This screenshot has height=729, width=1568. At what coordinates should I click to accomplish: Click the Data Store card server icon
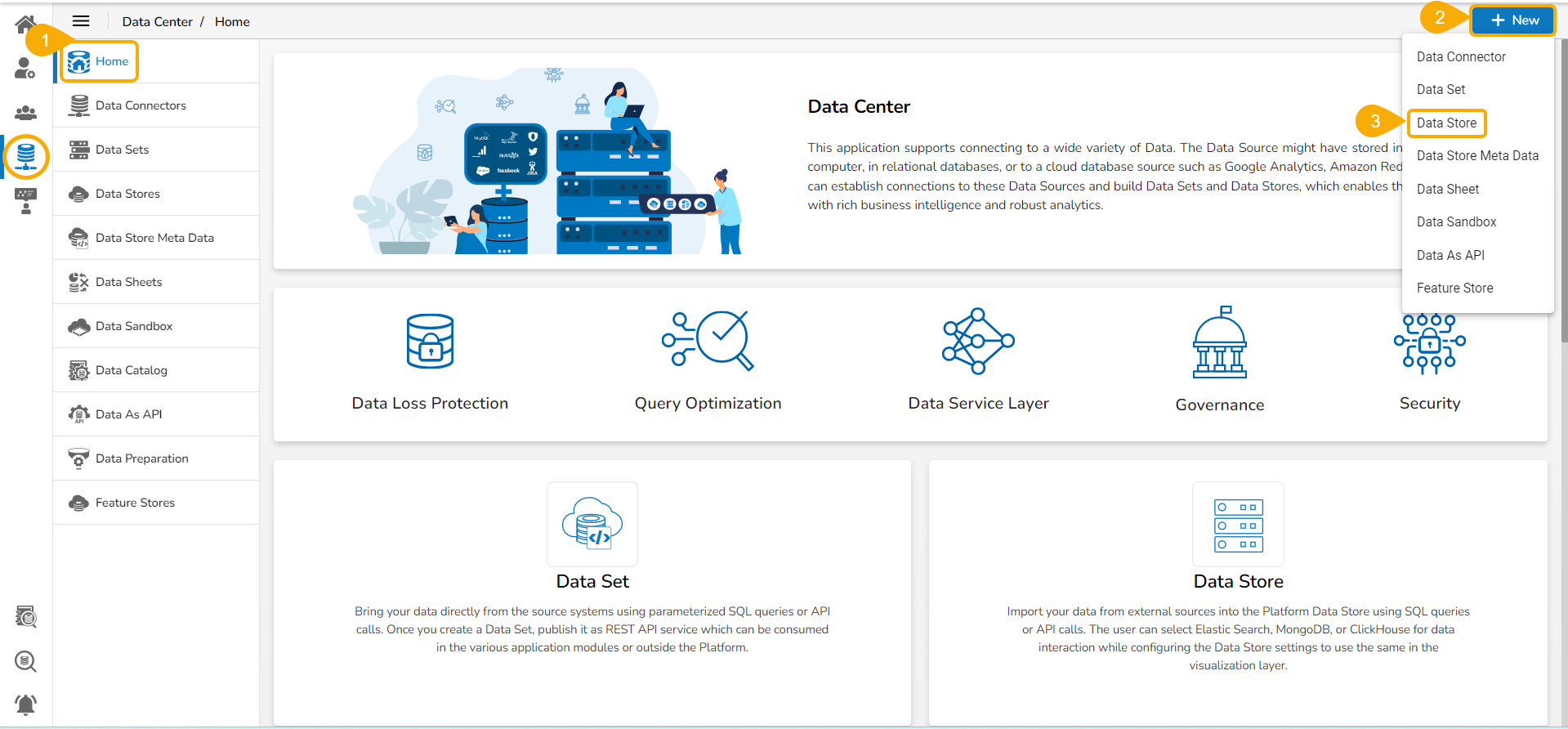point(1239,525)
